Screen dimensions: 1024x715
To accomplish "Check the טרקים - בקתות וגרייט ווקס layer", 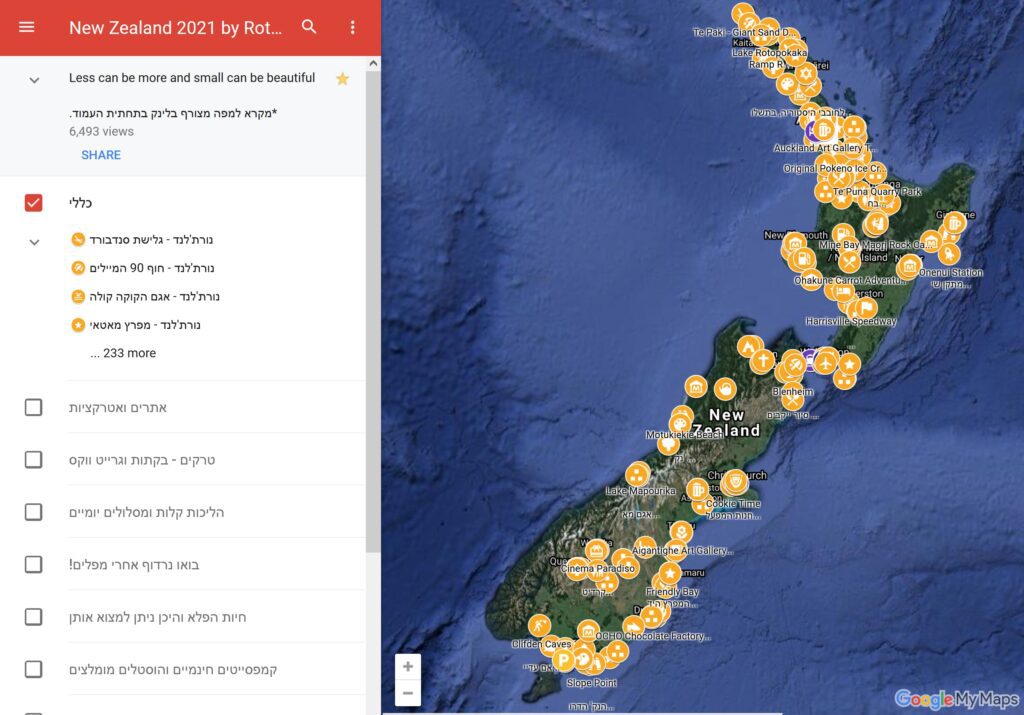I will (x=33, y=459).
